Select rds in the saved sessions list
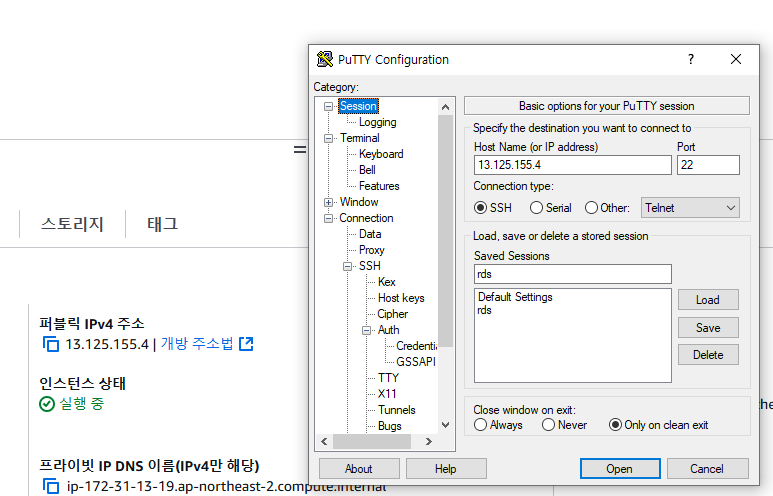Viewport: 773px width, 496px height. (485, 310)
